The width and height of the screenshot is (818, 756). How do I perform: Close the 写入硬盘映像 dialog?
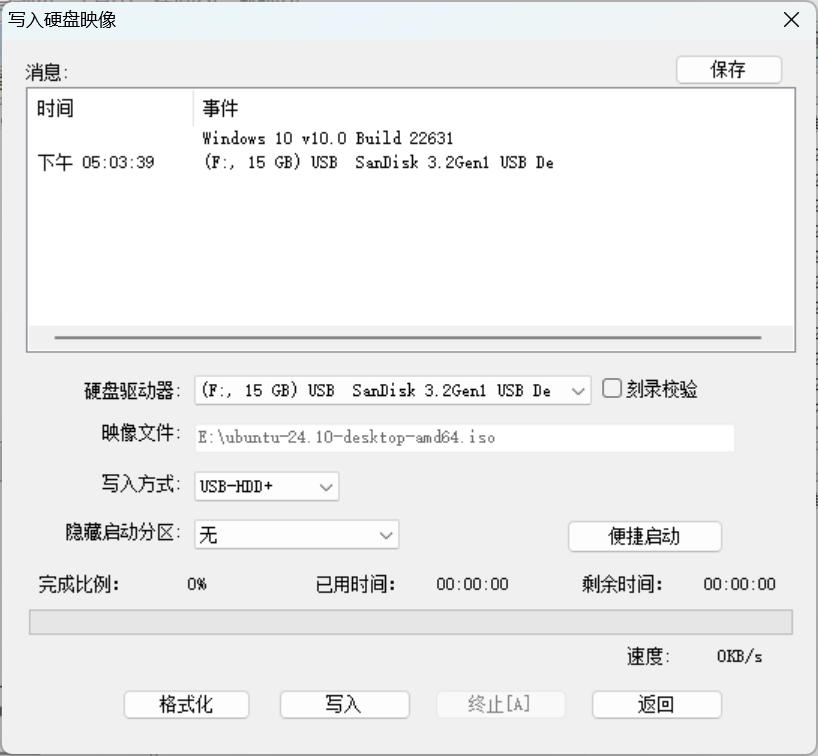(791, 20)
